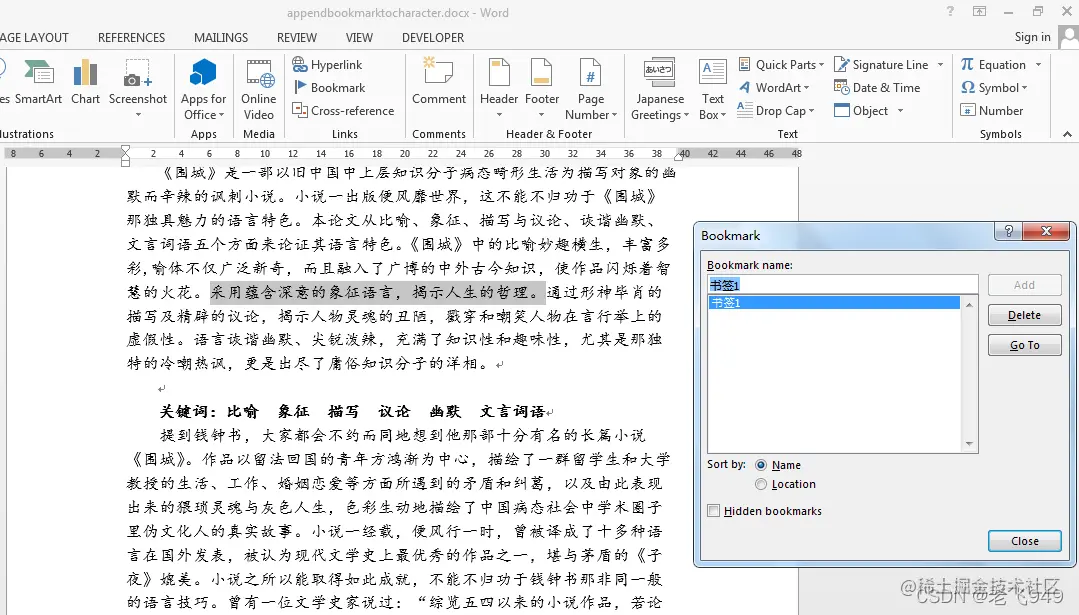Open the Cross-reference tool
This screenshot has height=615, width=1079.
point(343,111)
